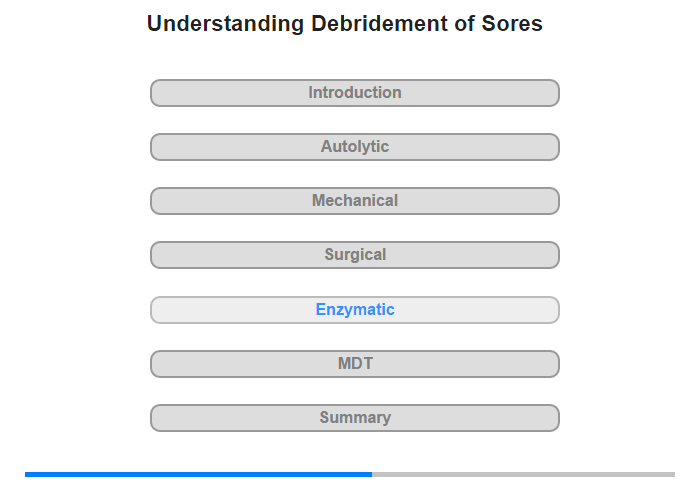Click the highlighted Enzymatic button
The width and height of the screenshot is (700, 480).
click(355, 310)
